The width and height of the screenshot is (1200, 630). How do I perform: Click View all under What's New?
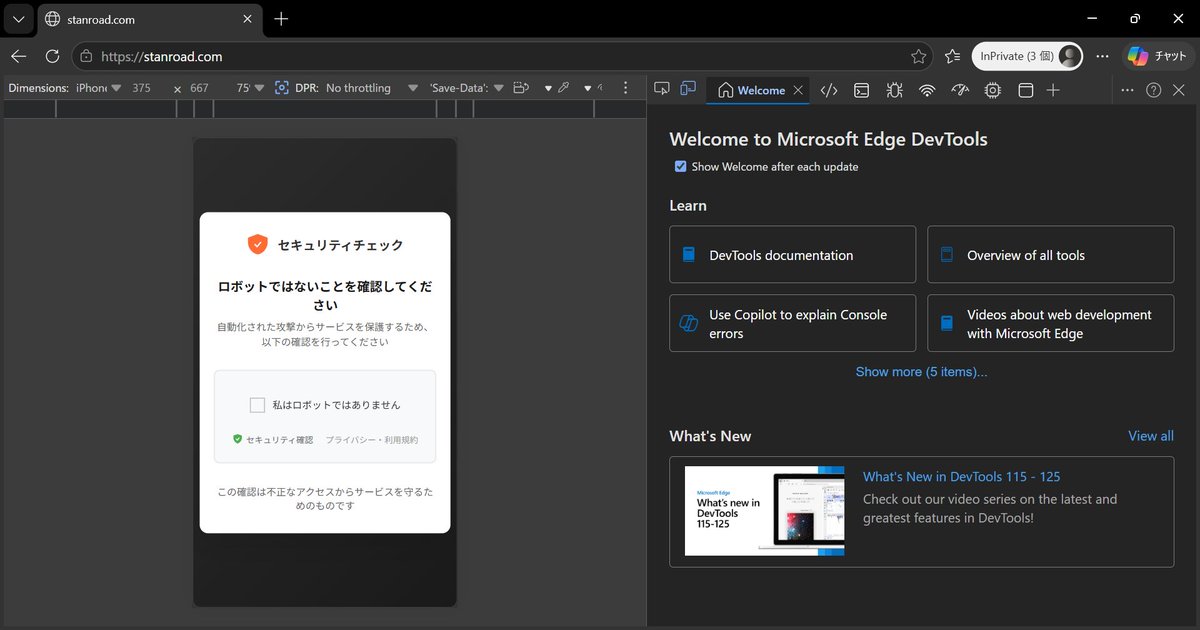(x=1151, y=436)
